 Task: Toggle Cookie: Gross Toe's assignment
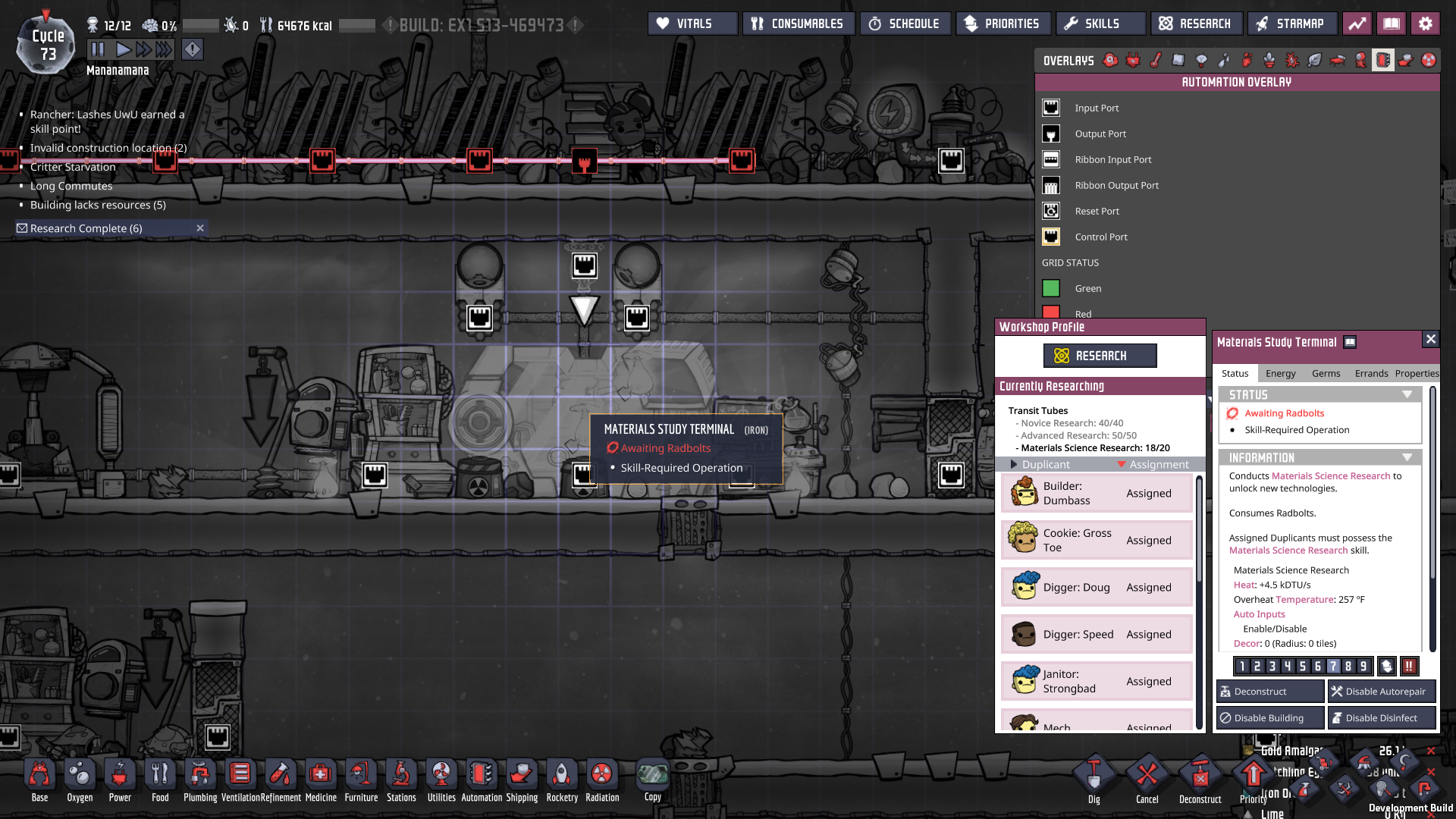1149,540
